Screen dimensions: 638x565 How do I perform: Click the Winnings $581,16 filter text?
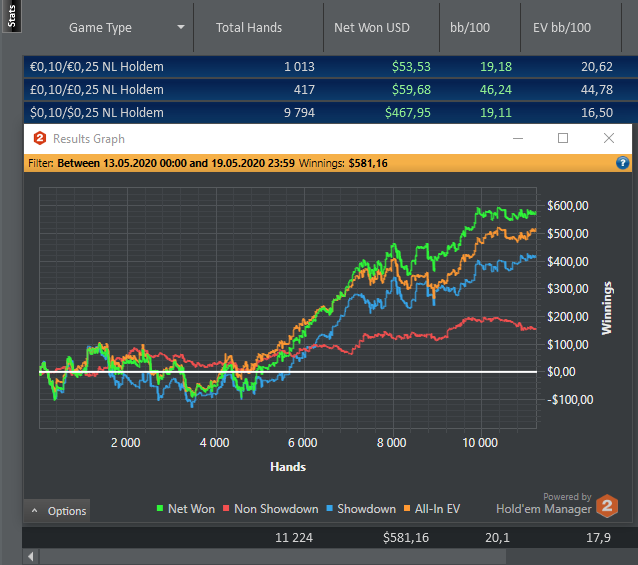tap(343, 163)
